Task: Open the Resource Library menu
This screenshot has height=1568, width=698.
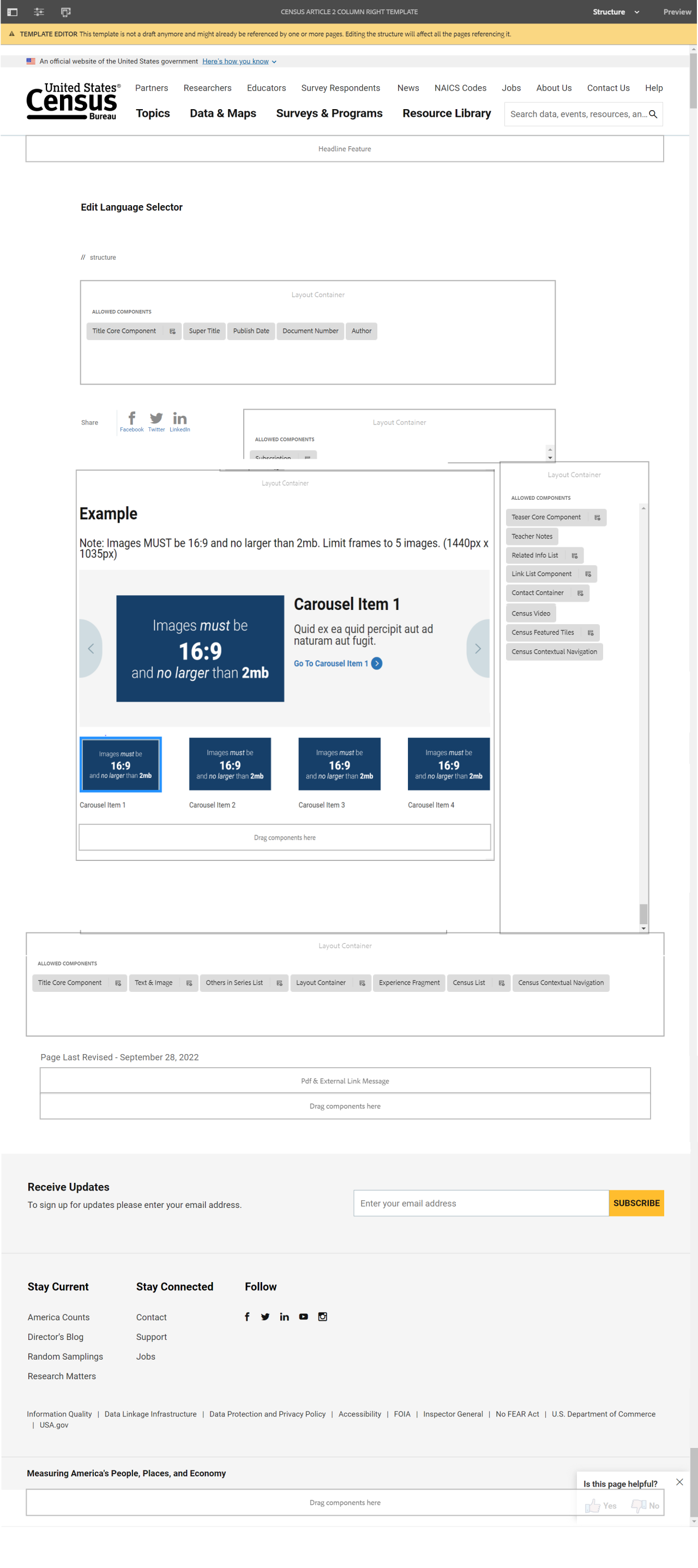Action: pos(446,113)
